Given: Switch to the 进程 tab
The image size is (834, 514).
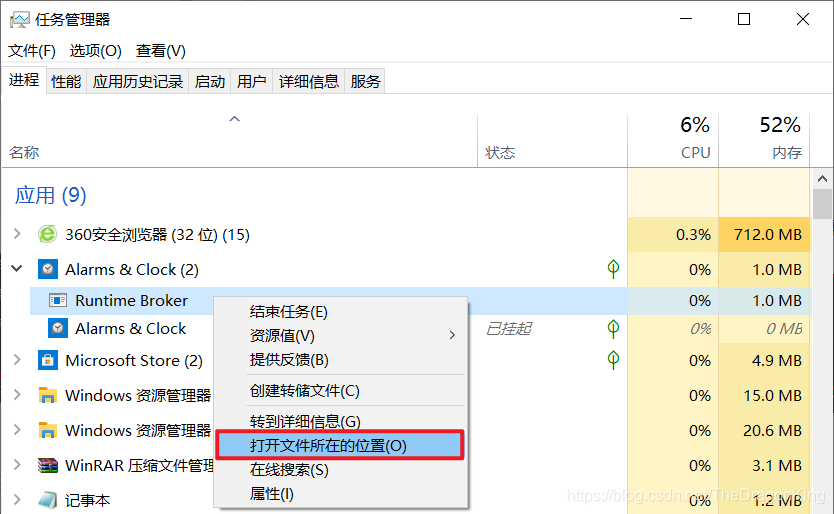Looking at the screenshot, I should 24,80.
